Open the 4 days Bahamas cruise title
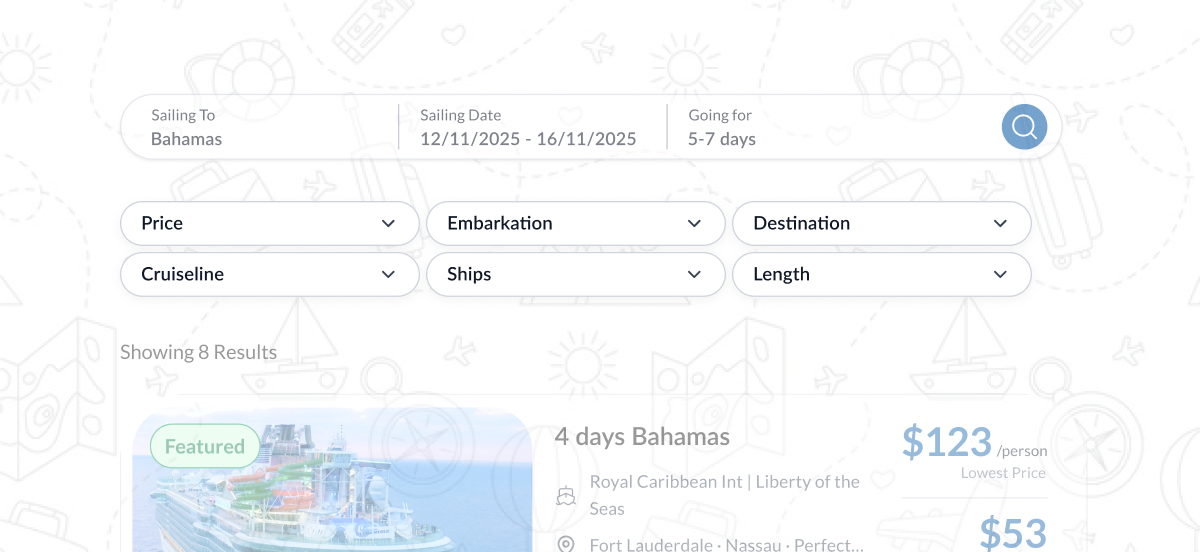The image size is (1200, 552). pos(642,437)
